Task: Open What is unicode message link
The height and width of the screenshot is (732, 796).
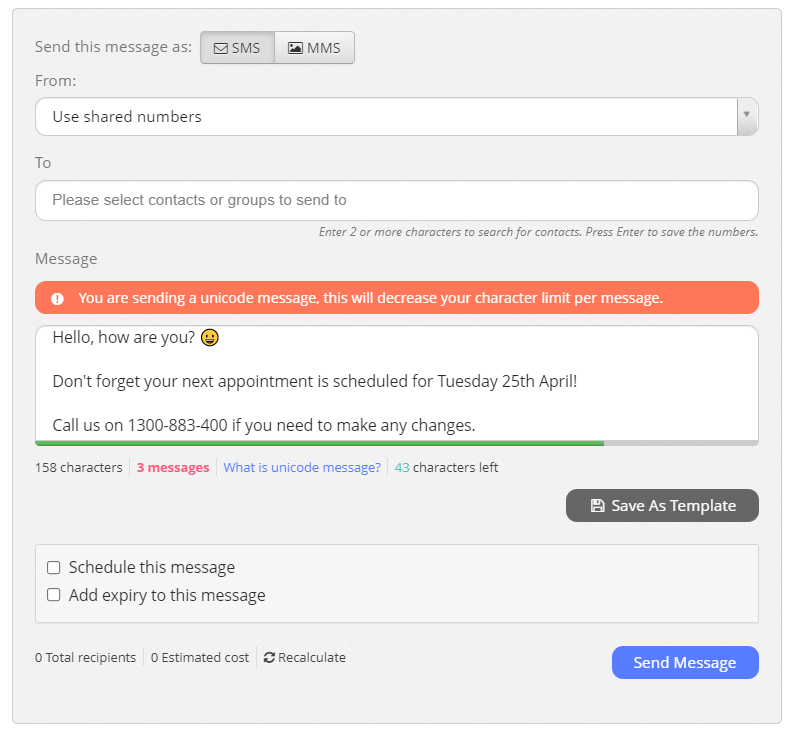Action: [302, 468]
